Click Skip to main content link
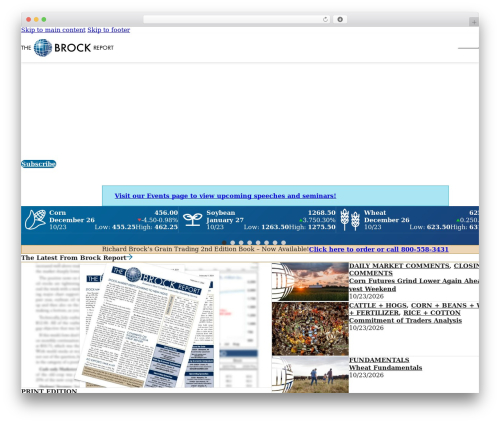 53,30
